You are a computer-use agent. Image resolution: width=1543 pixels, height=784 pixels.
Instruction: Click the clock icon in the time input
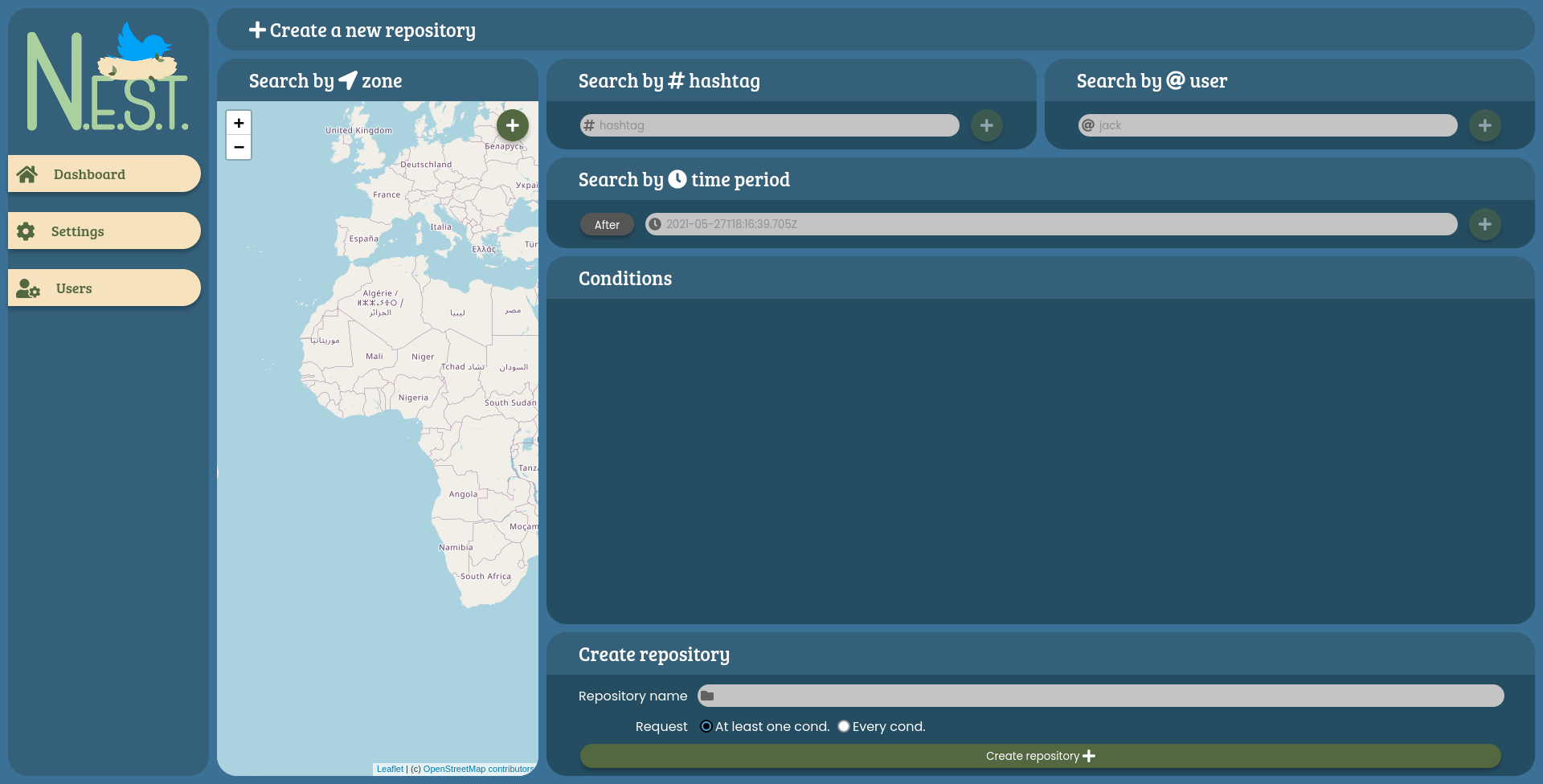pos(656,224)
